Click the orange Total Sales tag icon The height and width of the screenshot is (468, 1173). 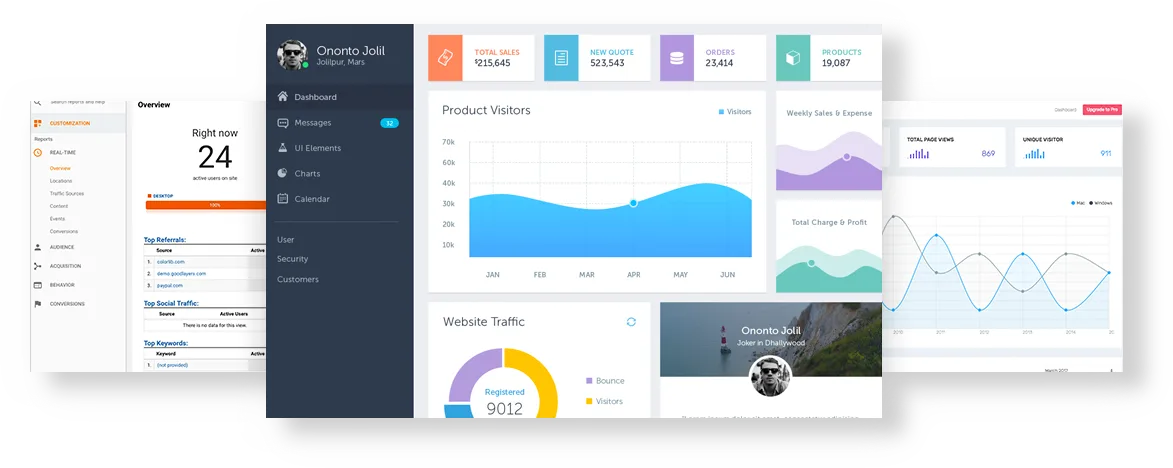pyautogui.click(x=445, y=58)
